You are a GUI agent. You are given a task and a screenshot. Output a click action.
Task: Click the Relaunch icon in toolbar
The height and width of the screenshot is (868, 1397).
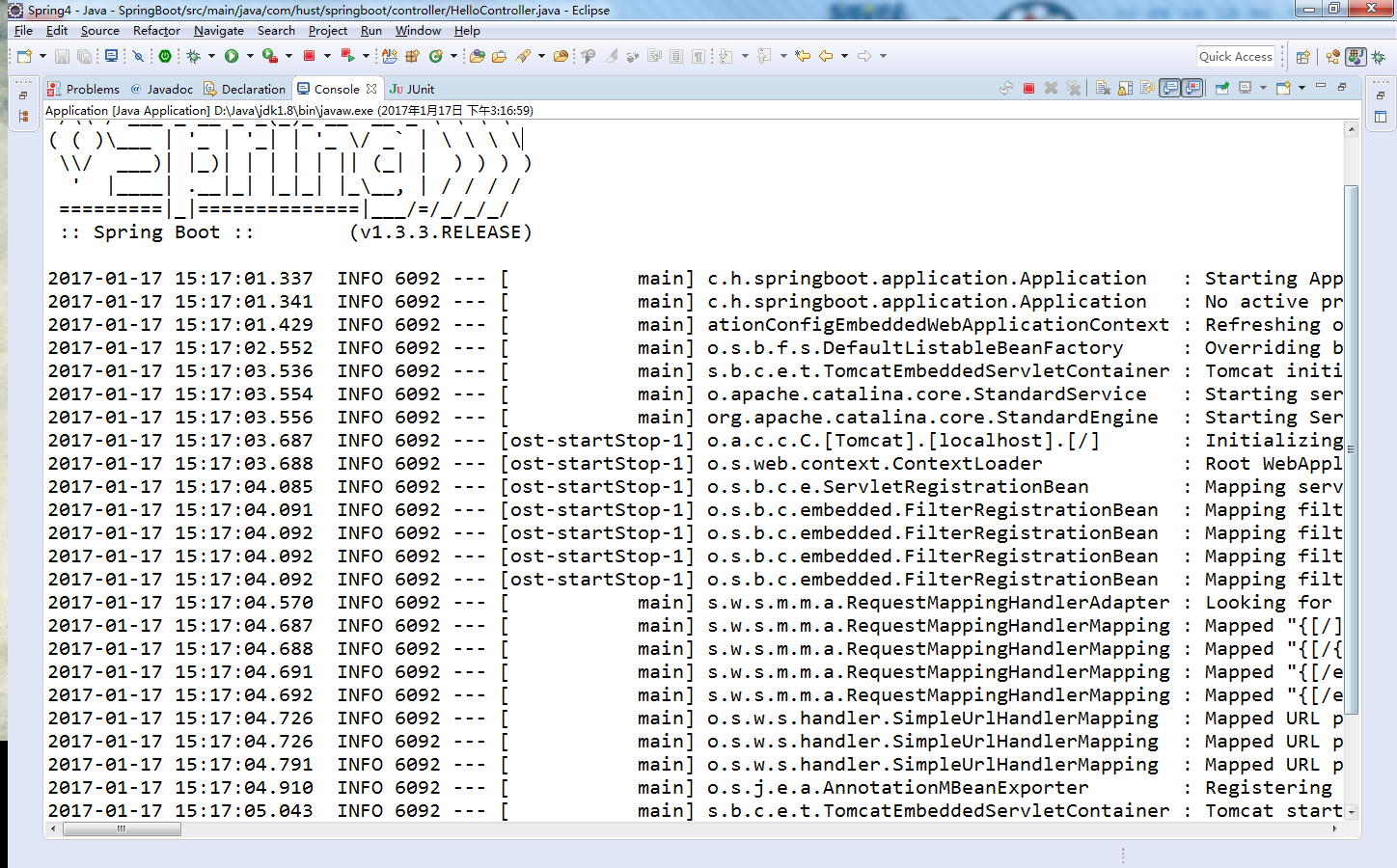[347, 56]
